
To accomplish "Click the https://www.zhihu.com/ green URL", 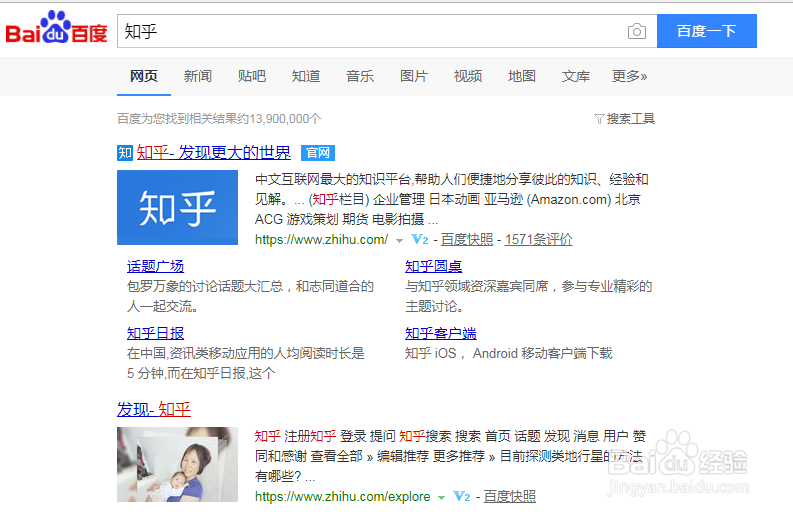I will 322,239.
